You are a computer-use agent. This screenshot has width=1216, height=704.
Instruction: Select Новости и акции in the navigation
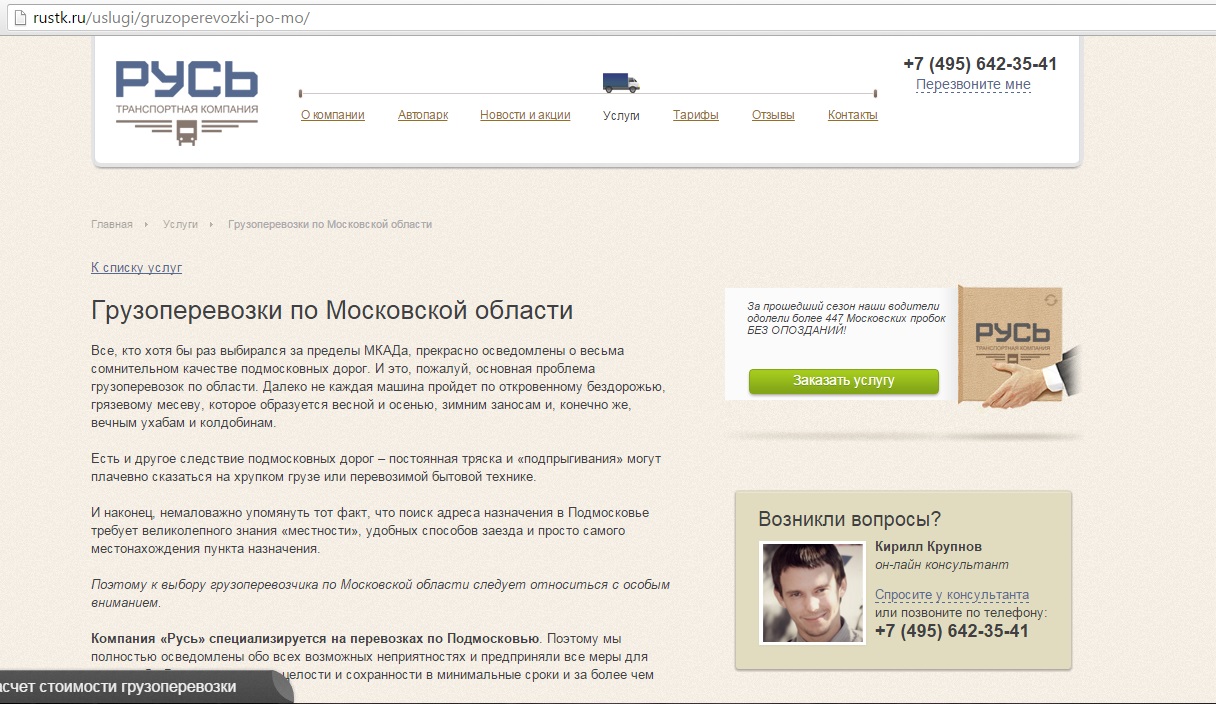click(525, 114)
